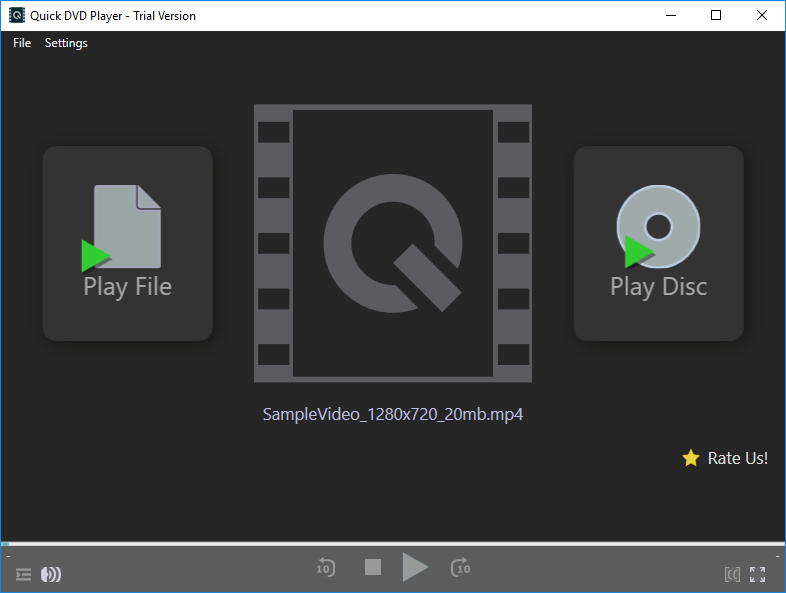
Task: Minimize the Quick DVD Player window
Action: pos(671,16)
